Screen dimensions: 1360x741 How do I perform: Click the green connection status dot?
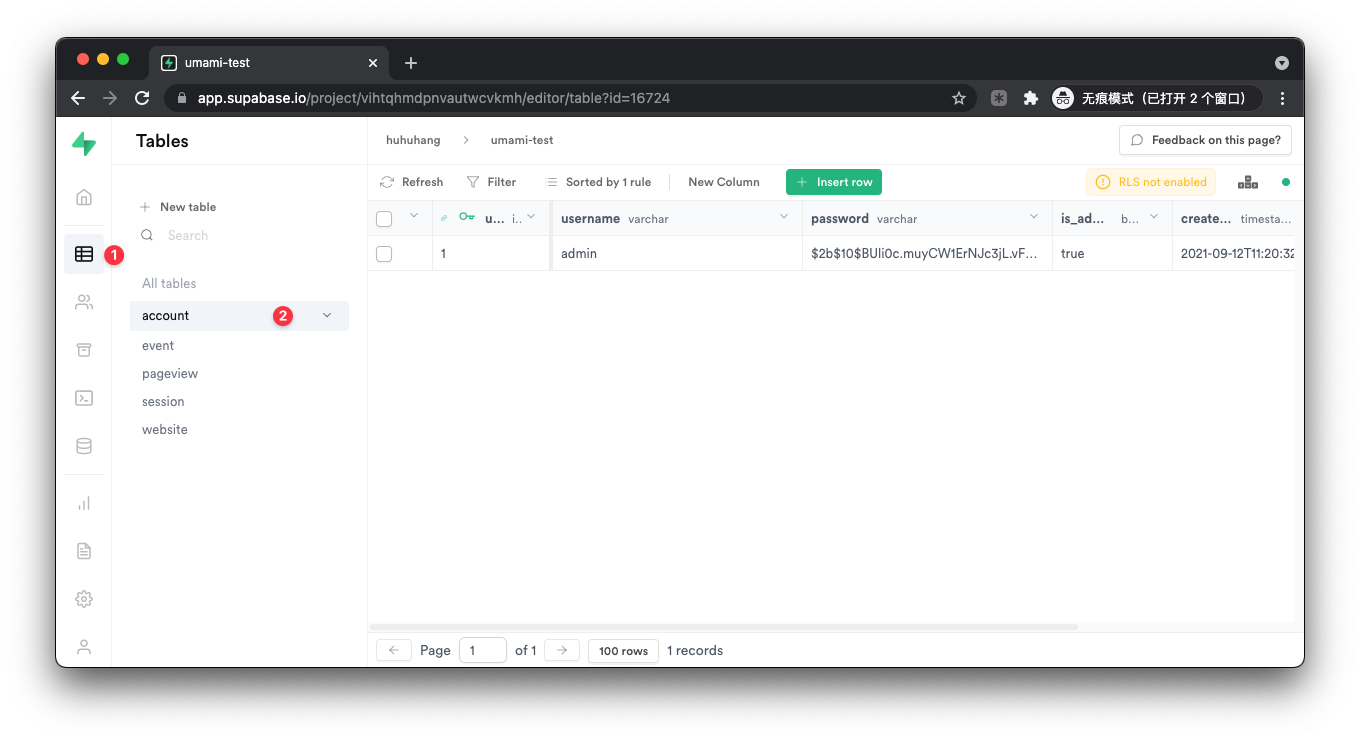1286,182
